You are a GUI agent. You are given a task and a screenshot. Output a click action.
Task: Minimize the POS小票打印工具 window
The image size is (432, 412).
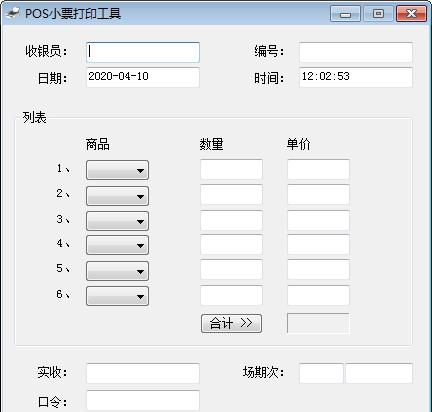[345, 14]
